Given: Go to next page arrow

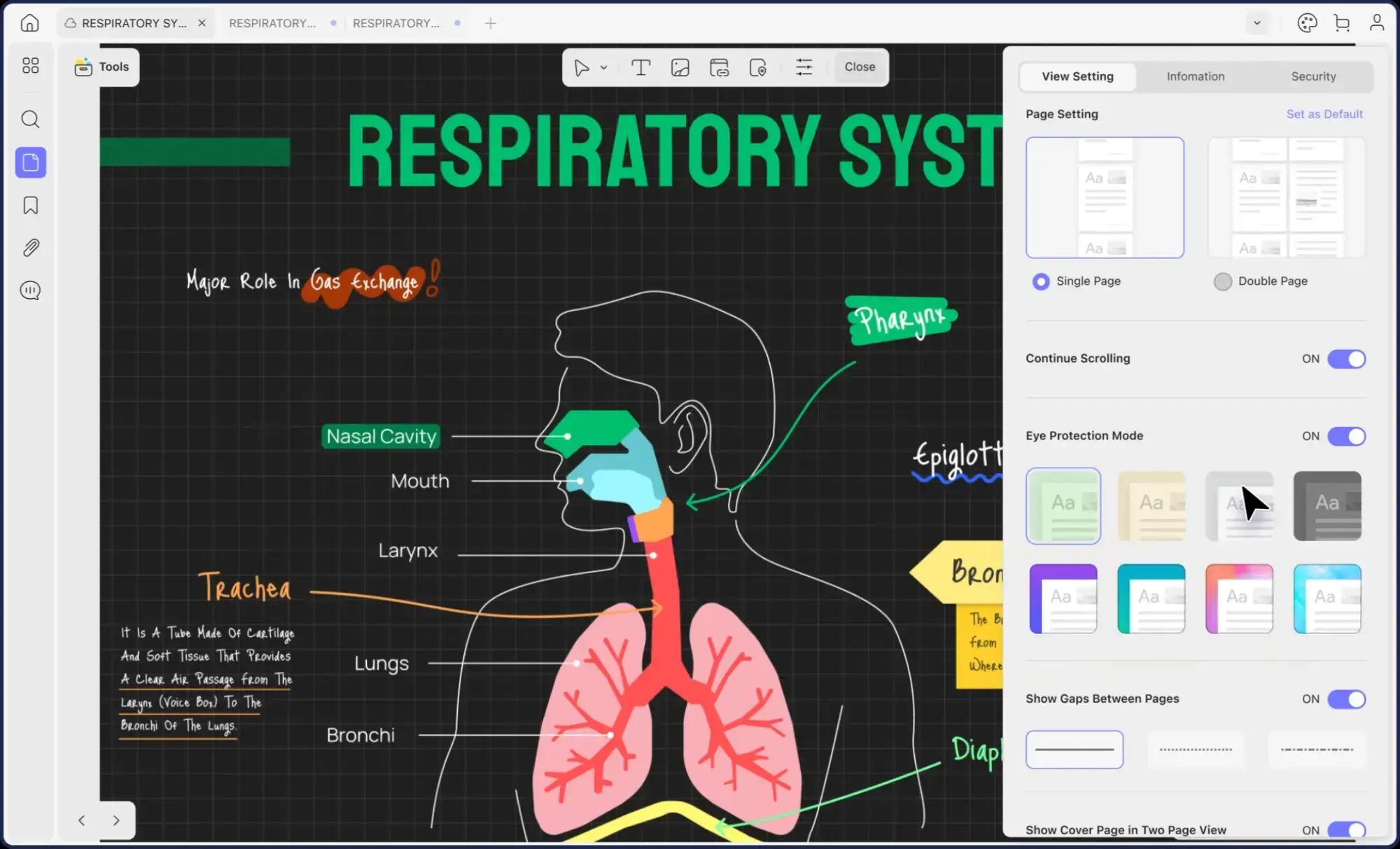Looking at the screenshot, I should tap(116, 820).
